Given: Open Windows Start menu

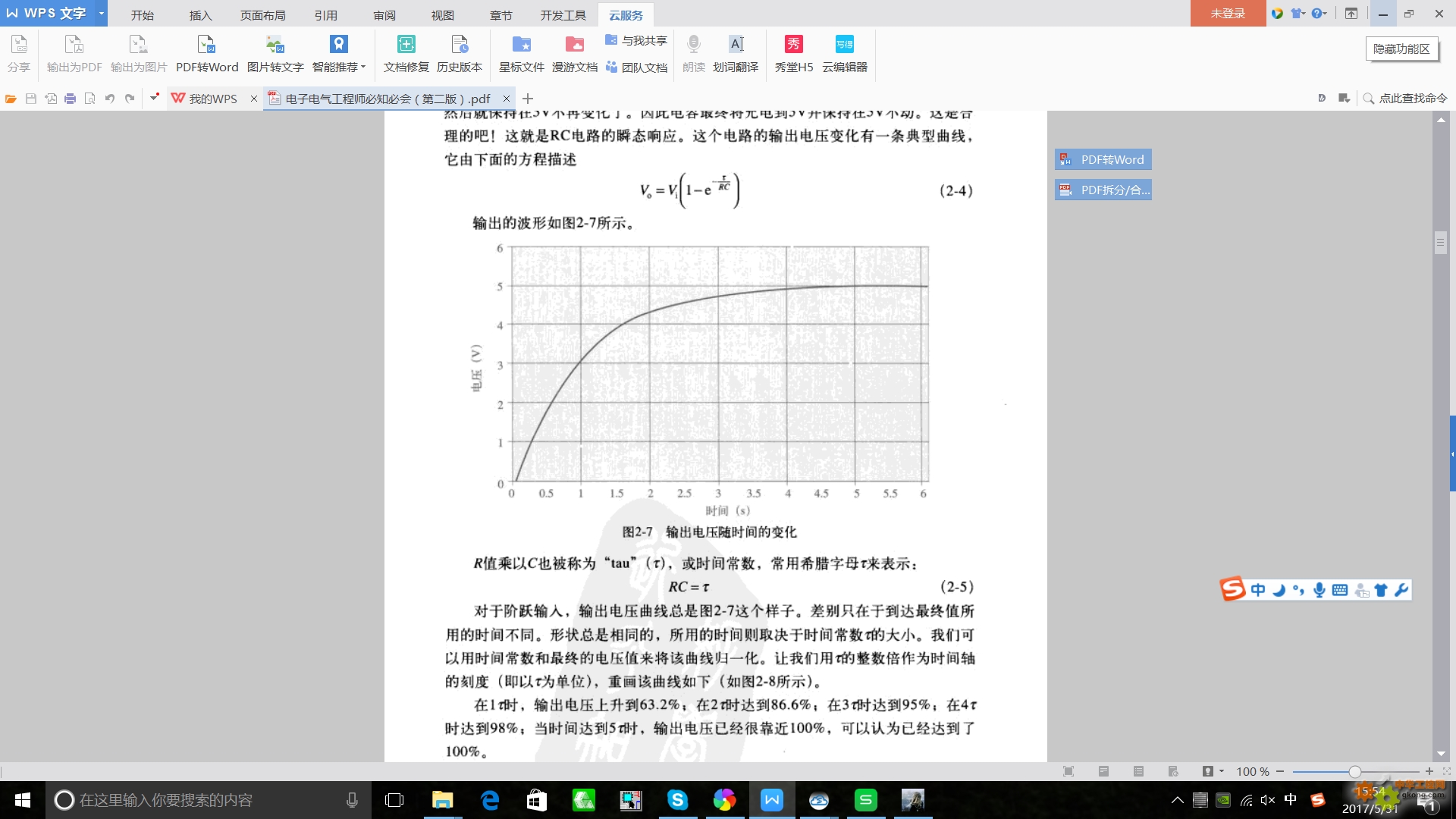Looking at the screenshot, I should coord(22,800).
